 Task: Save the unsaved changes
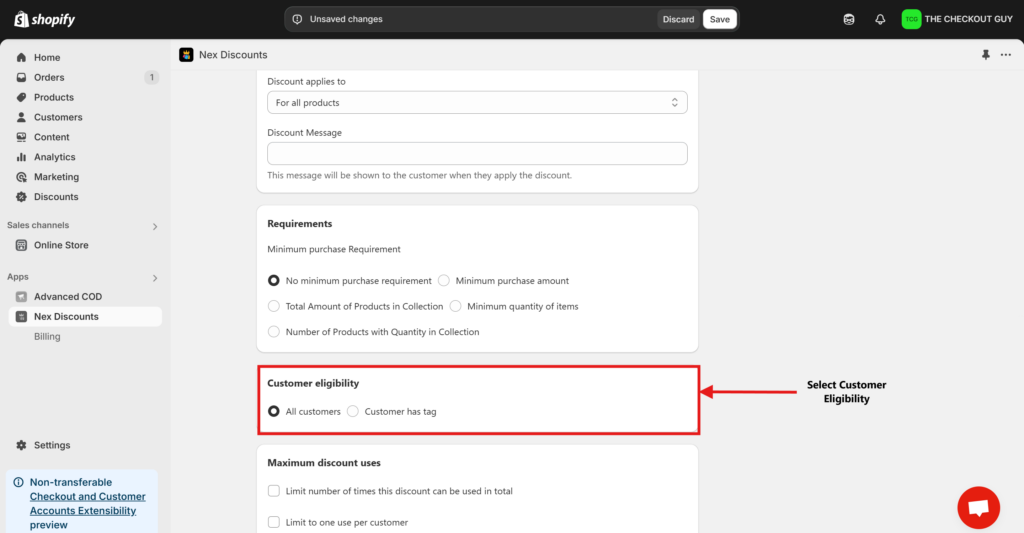click(x=719, y=19)
